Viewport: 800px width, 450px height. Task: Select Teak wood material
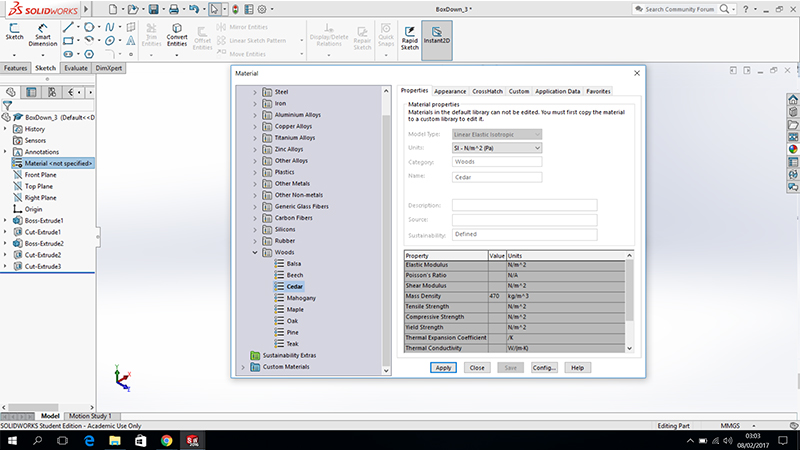tap(292, 344)
